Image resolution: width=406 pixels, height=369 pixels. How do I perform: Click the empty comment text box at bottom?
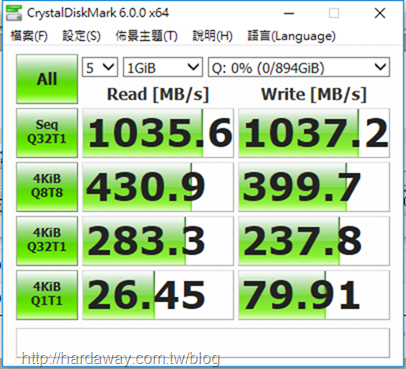pos(203,343)
